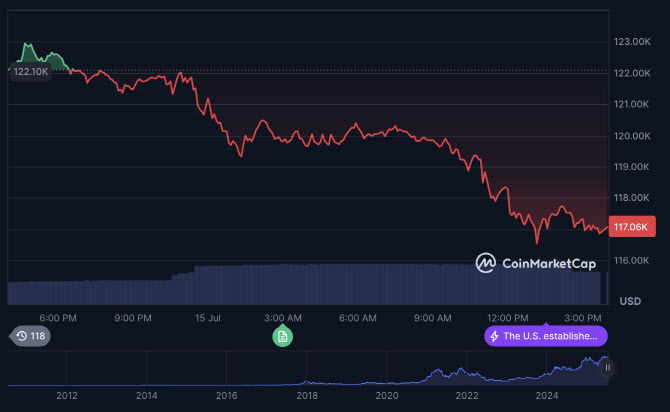Click the 120.00K y-axis price label
This screenshot has height=412, width=670.
coord(632,135)
